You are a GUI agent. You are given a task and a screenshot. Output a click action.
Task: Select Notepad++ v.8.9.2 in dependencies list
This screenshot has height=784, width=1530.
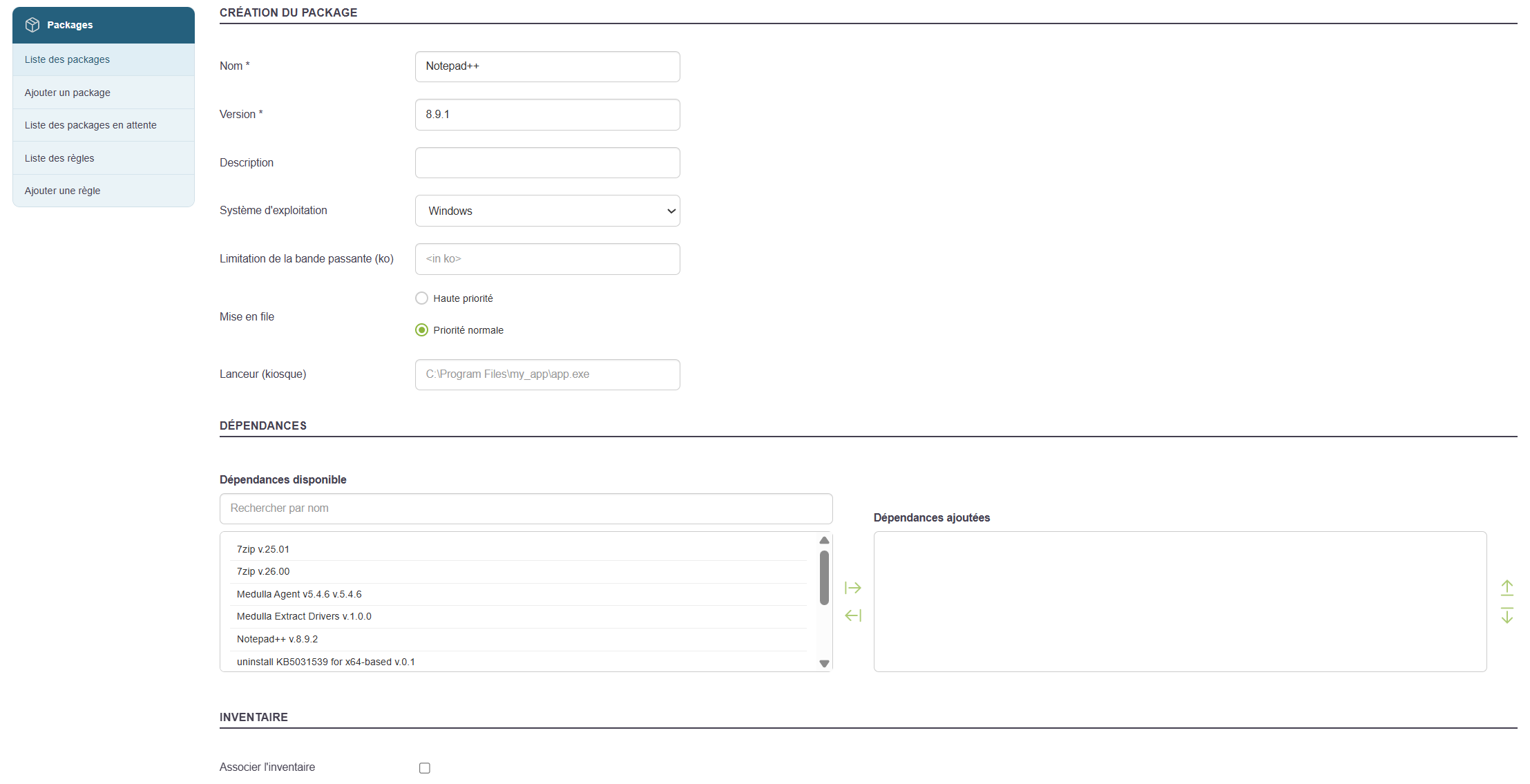pyautogui.click(x=277, y=639)
